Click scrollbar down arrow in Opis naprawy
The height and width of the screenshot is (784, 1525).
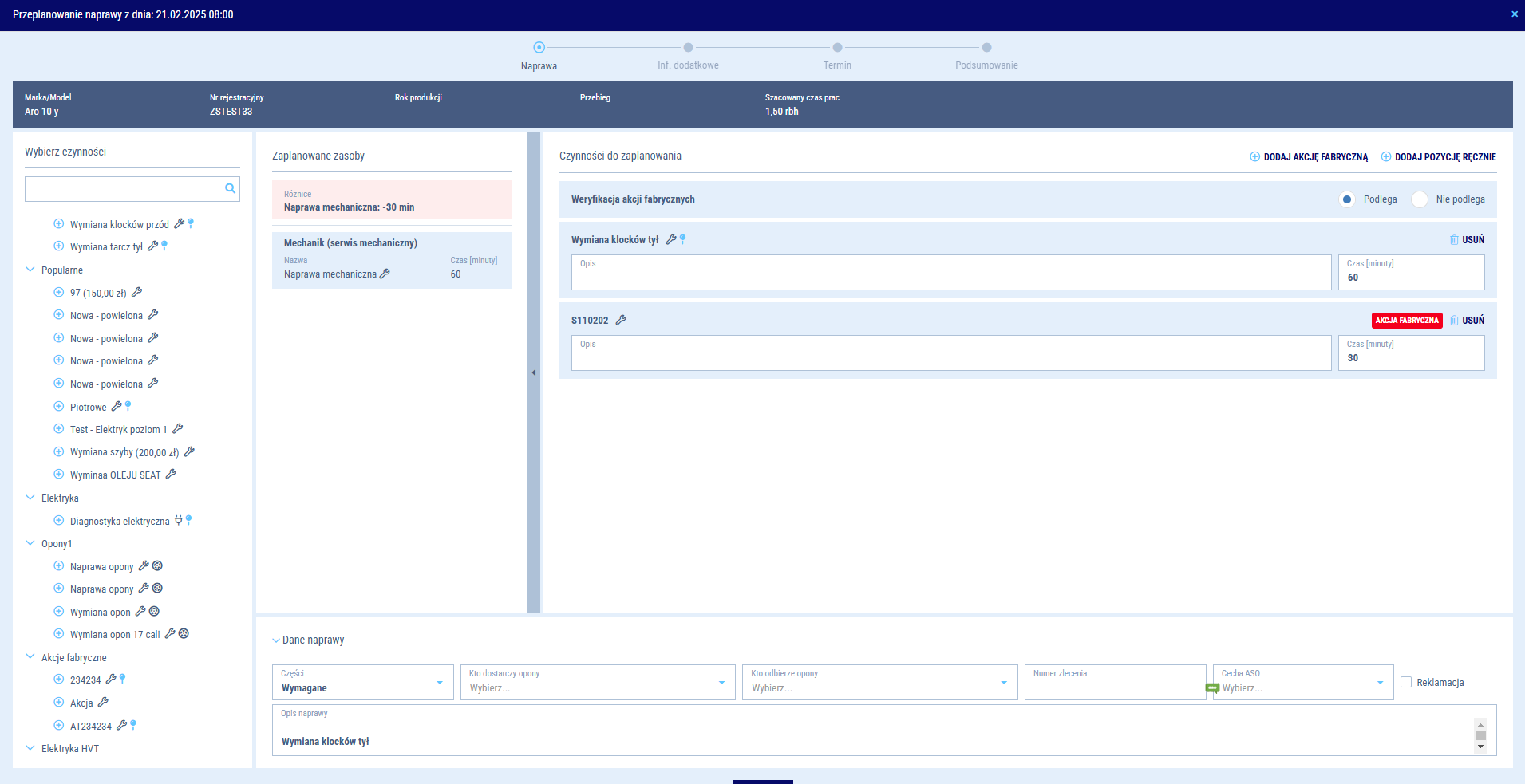point(1480,747)
